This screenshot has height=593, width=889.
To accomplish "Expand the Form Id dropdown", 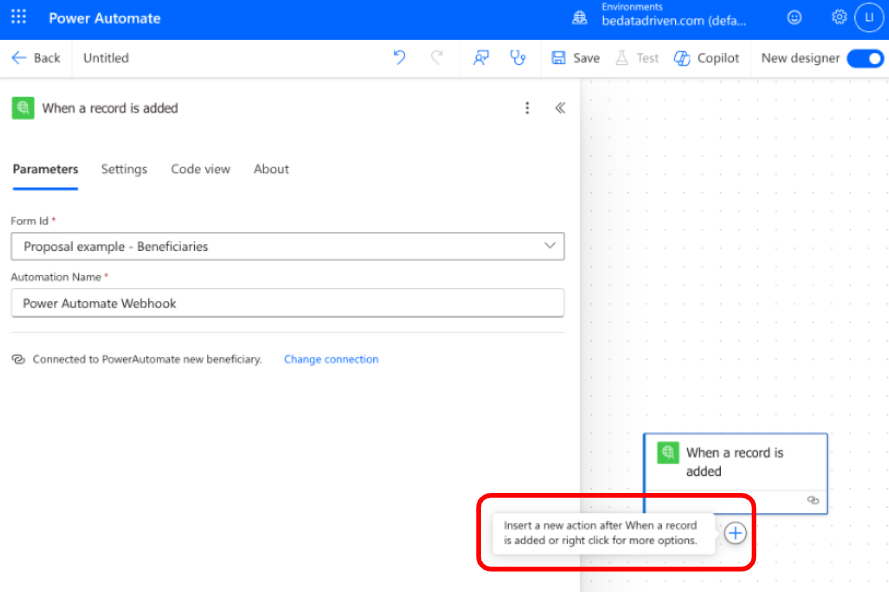I will [287, 247].
